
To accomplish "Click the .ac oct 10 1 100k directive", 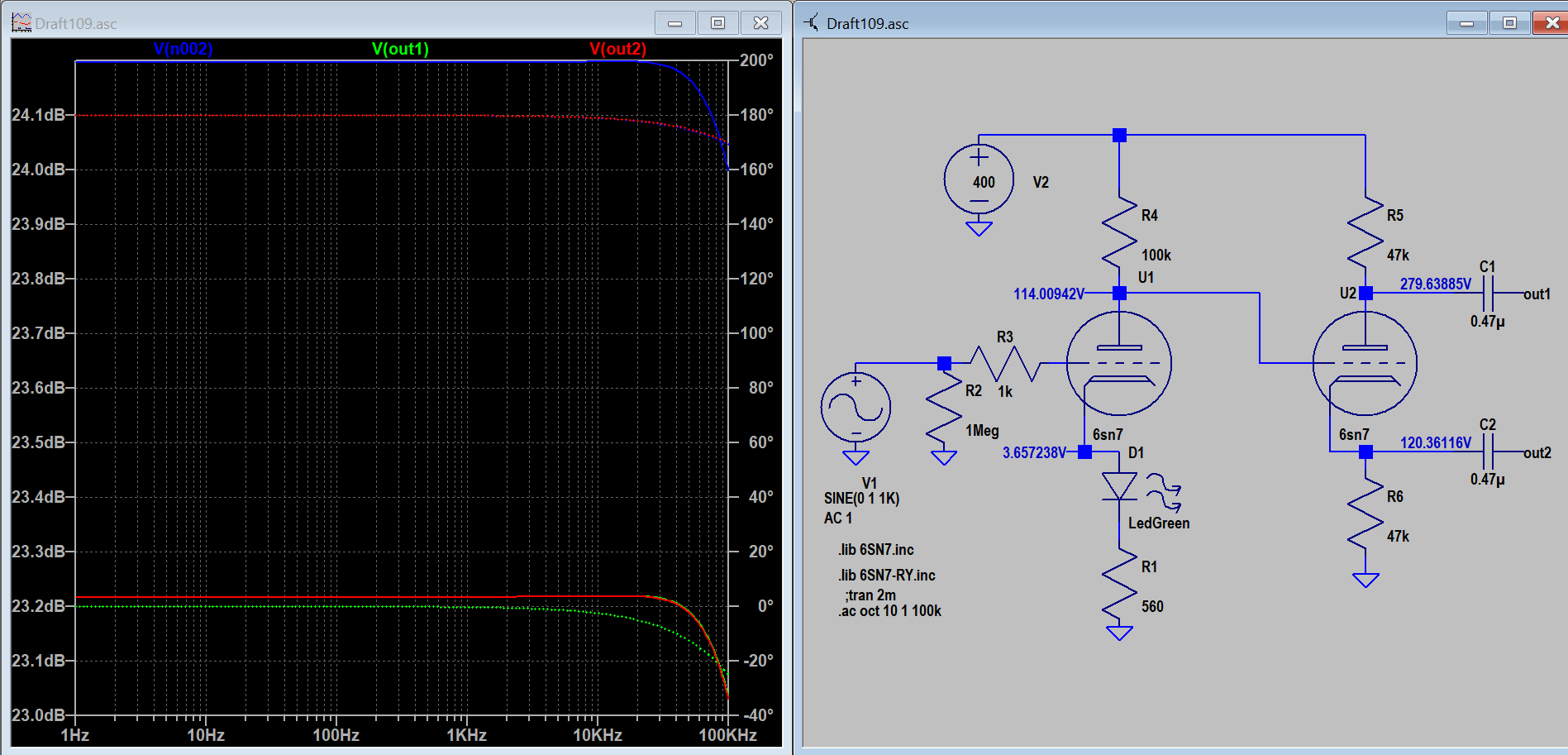I will click(889, 611).
